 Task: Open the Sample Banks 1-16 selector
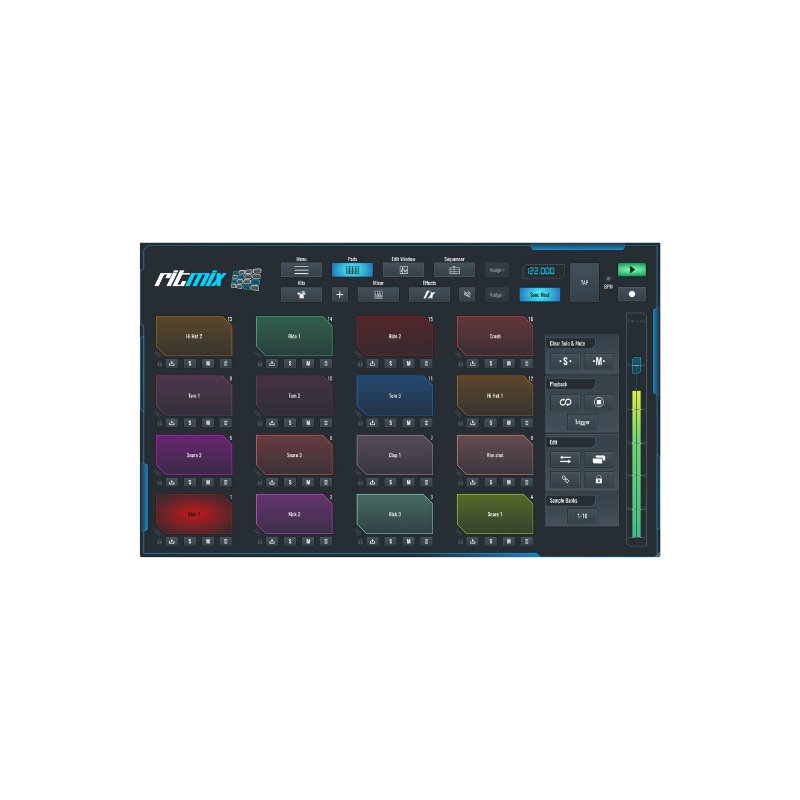pyautogui.click(x=583, y=514)
